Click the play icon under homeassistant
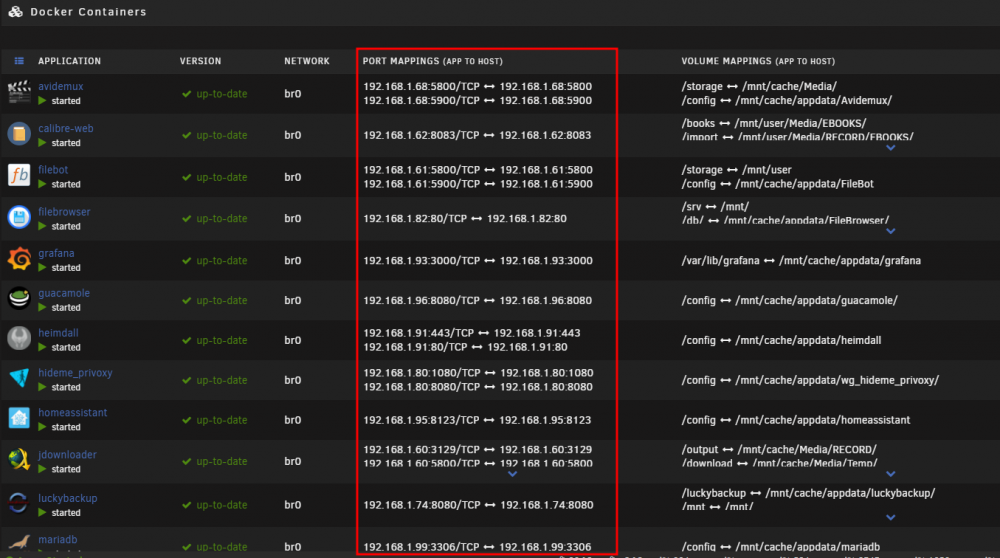 (x=42, y=427)
